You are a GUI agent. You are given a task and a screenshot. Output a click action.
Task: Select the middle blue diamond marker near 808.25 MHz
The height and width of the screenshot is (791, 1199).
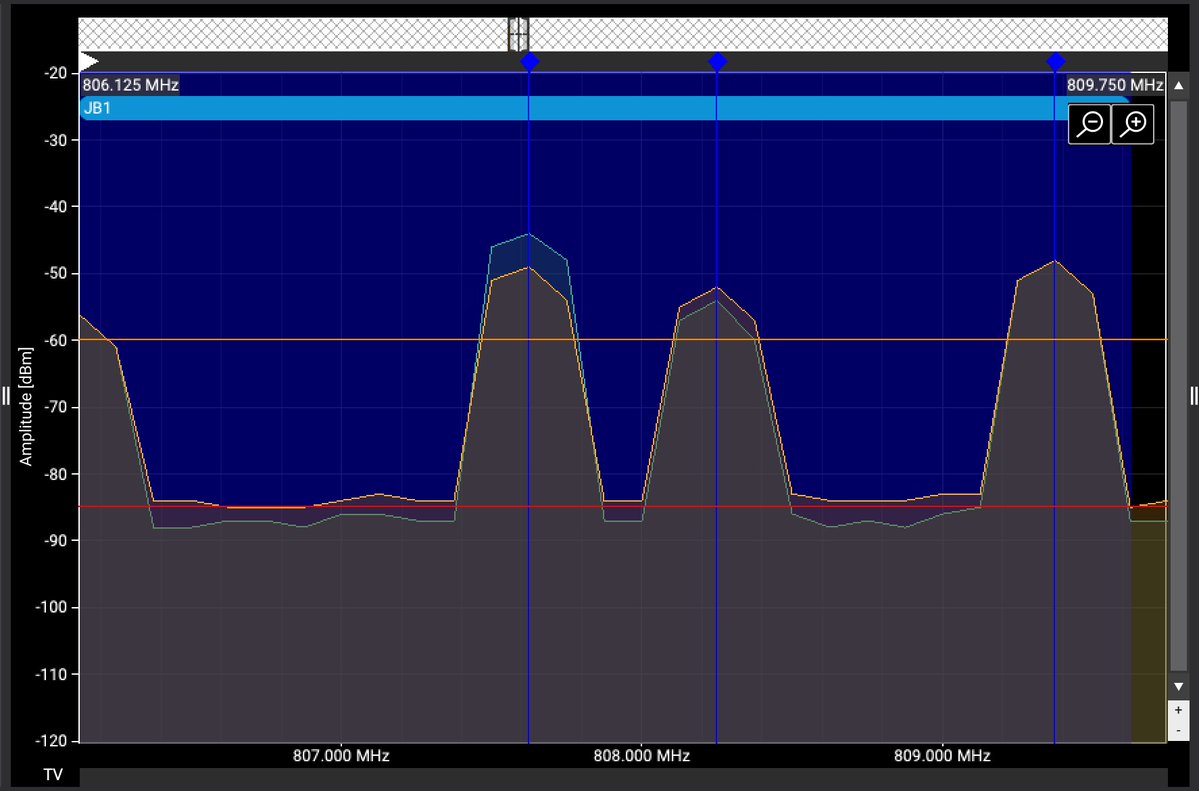pos(717,61)
